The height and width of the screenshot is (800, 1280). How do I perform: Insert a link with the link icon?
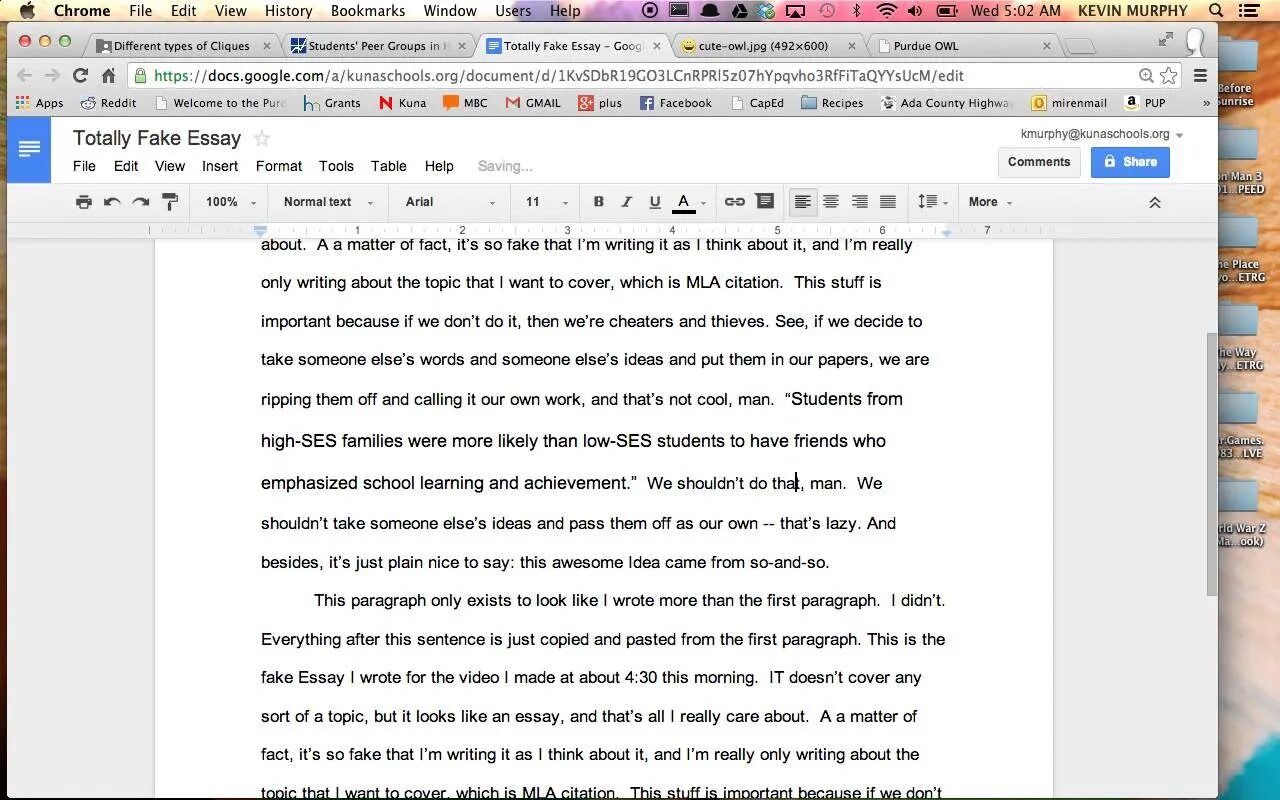point(735,202)
